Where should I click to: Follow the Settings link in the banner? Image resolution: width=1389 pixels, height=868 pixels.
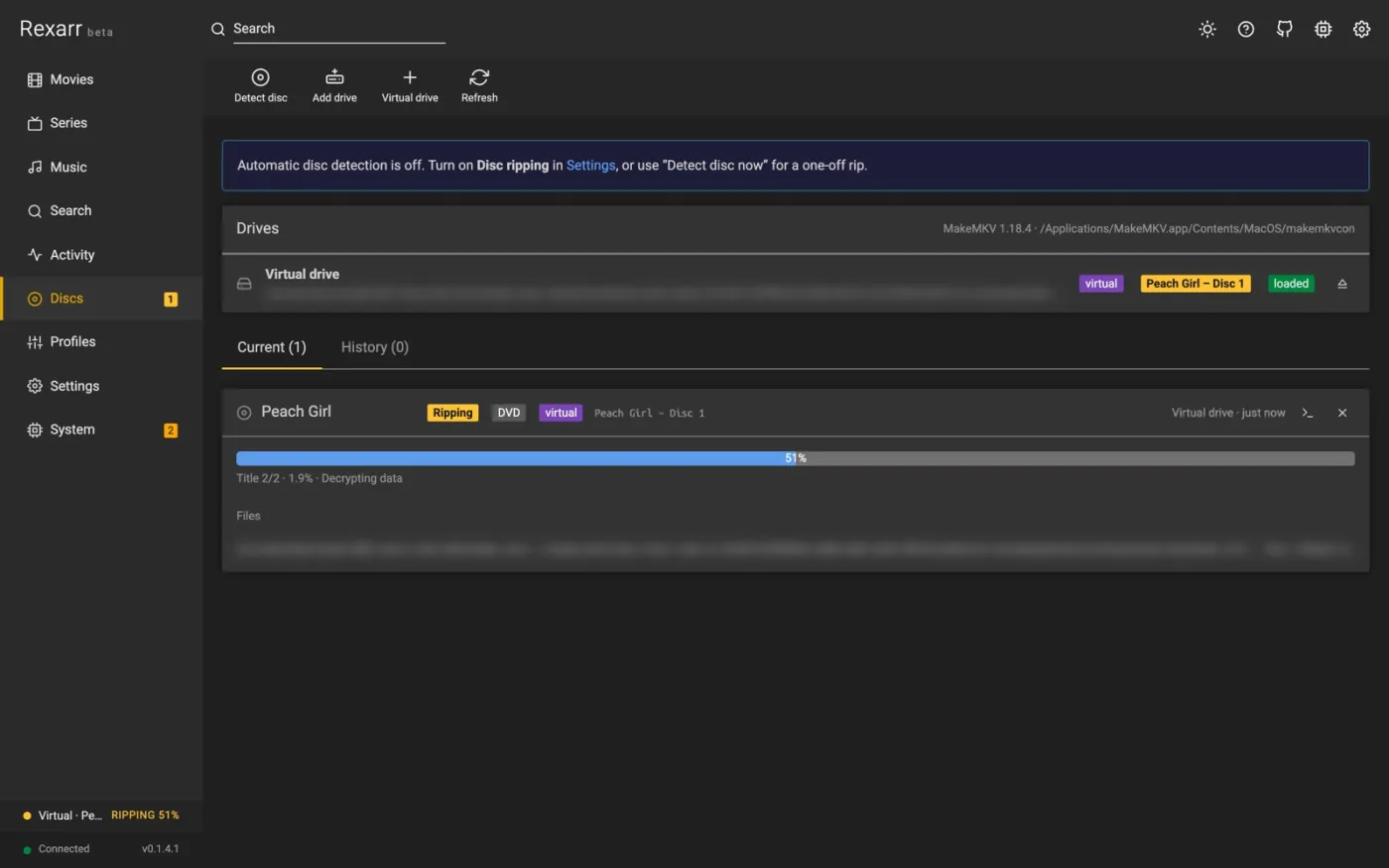tap(590, 166)
